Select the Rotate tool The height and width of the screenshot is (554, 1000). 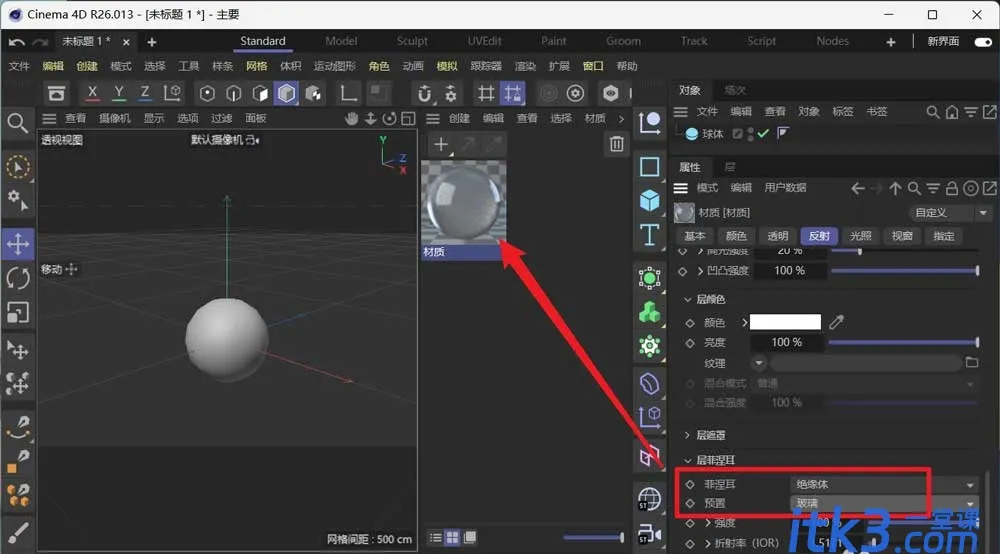point(18,279)
